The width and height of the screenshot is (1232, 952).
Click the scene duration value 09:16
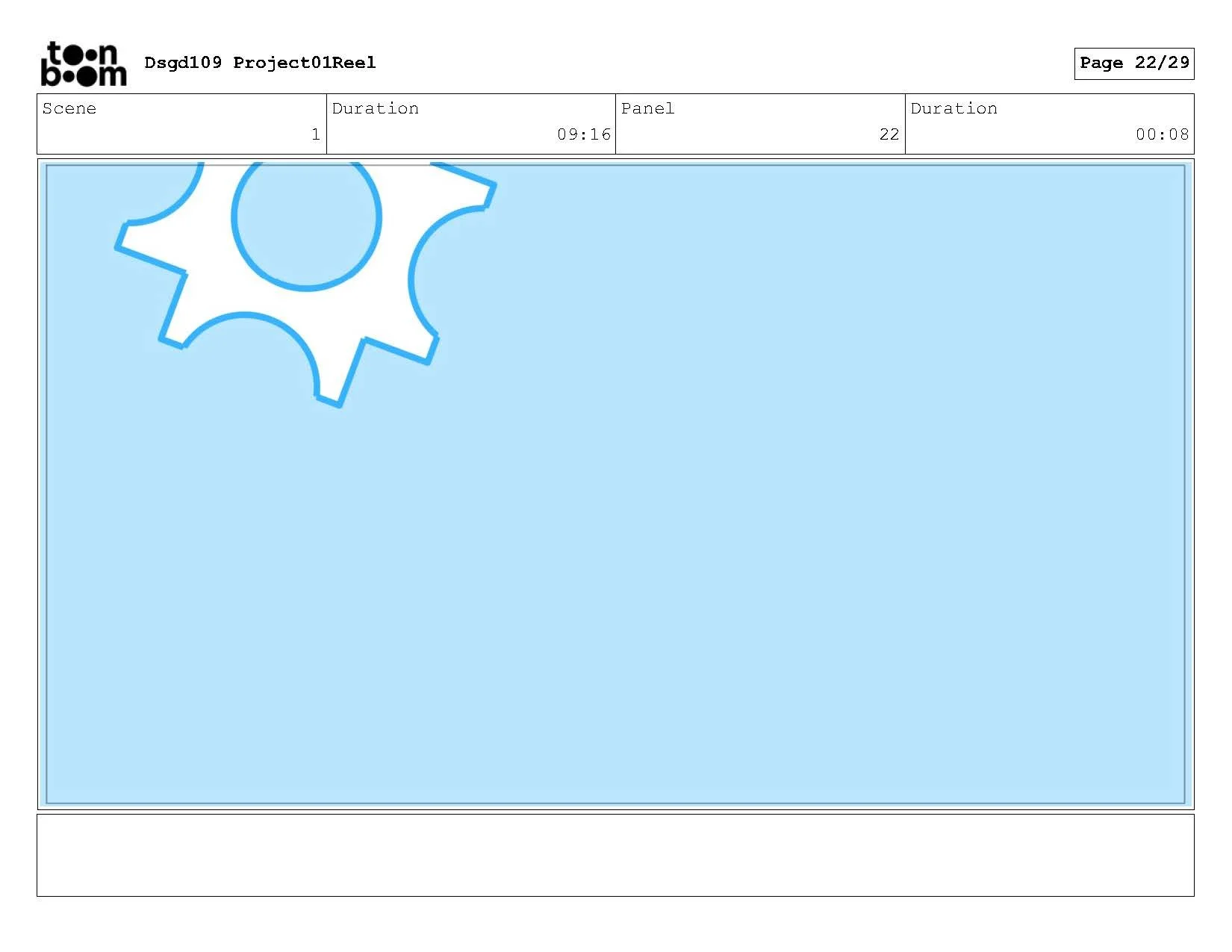click(x=584, y=134)
